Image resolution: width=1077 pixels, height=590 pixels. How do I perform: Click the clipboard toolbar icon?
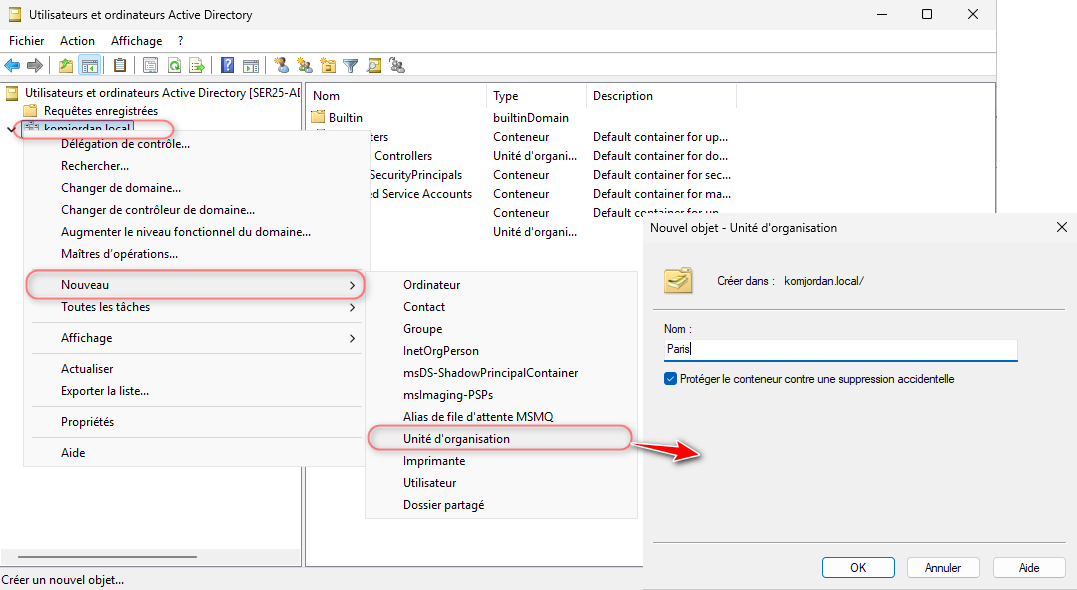[120, 65]
